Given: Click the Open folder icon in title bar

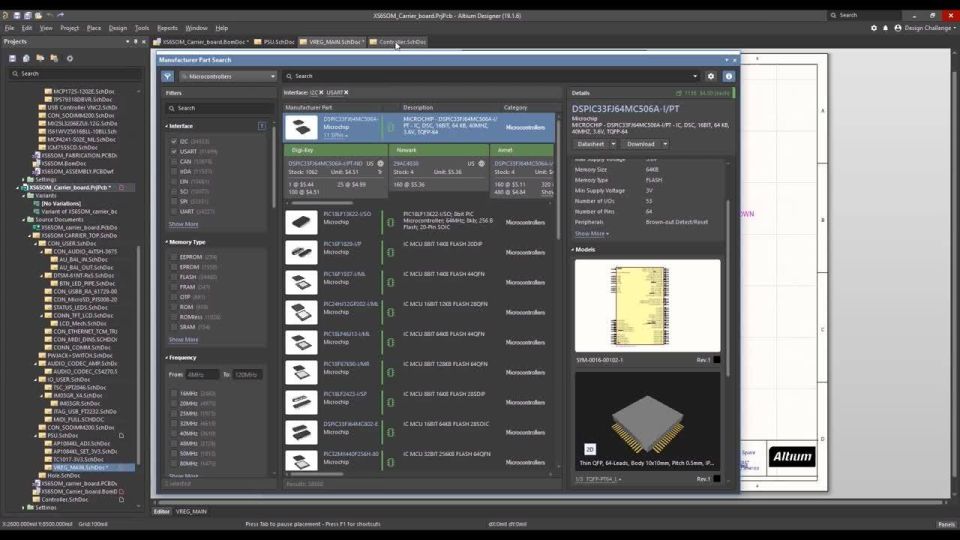Looking at the screenshot, I should click(38, 15).
